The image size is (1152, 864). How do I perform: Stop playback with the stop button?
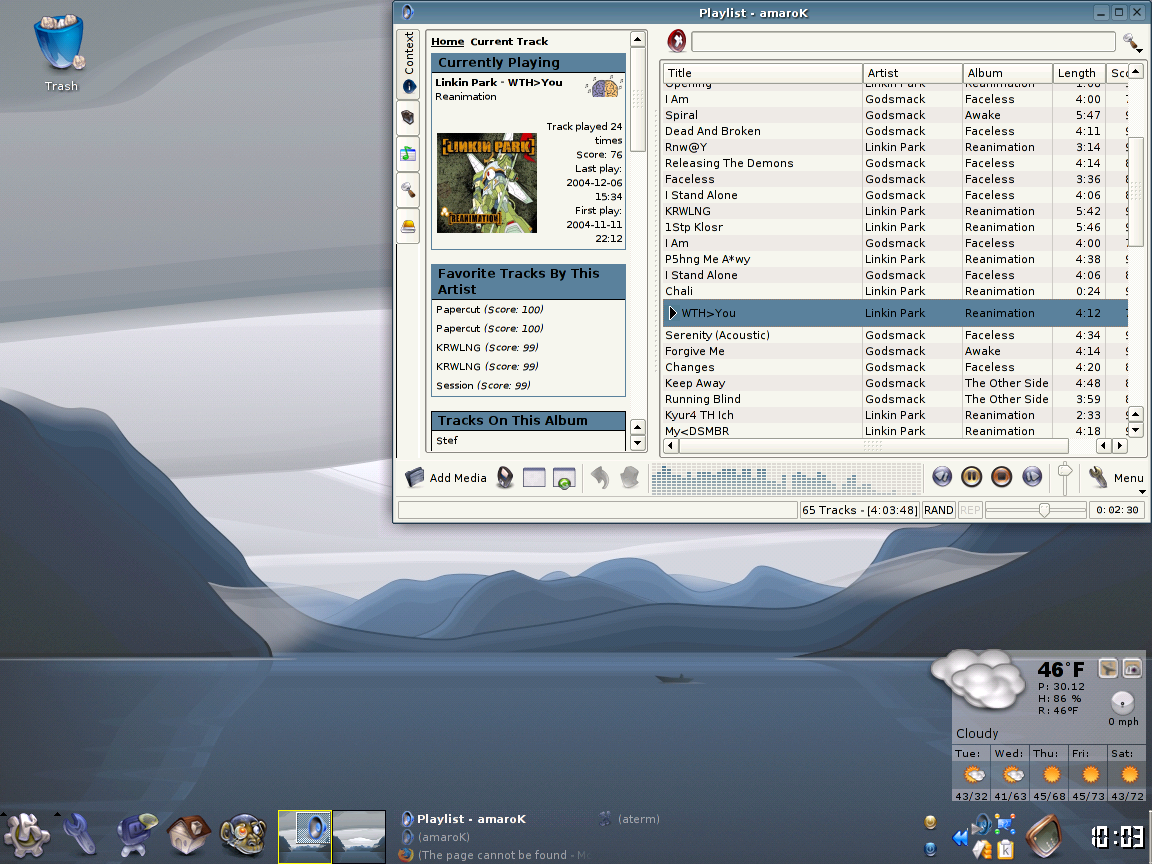(1001, 477)
